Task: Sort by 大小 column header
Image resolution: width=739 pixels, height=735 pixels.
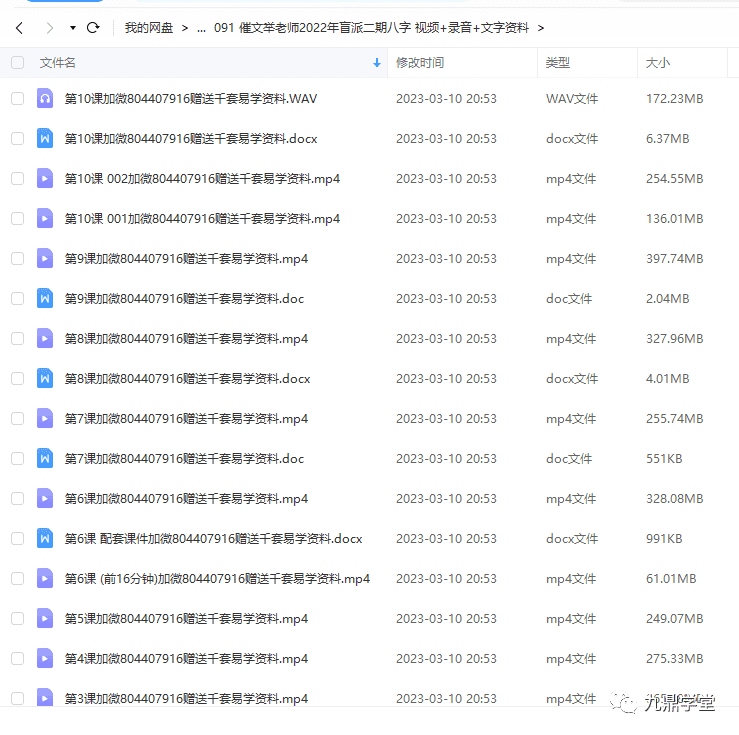Action: pyautogui.click(x=658, y=63)
